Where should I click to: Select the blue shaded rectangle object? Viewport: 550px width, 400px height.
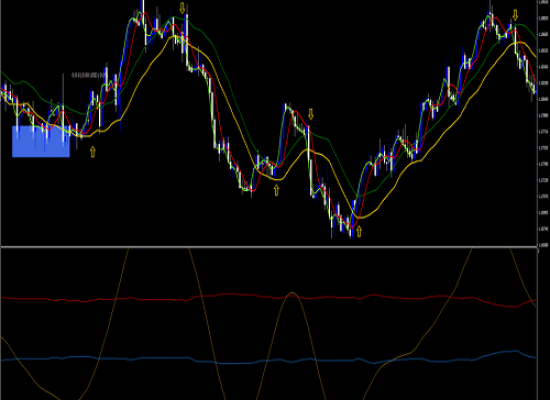[x=41, y=141]
